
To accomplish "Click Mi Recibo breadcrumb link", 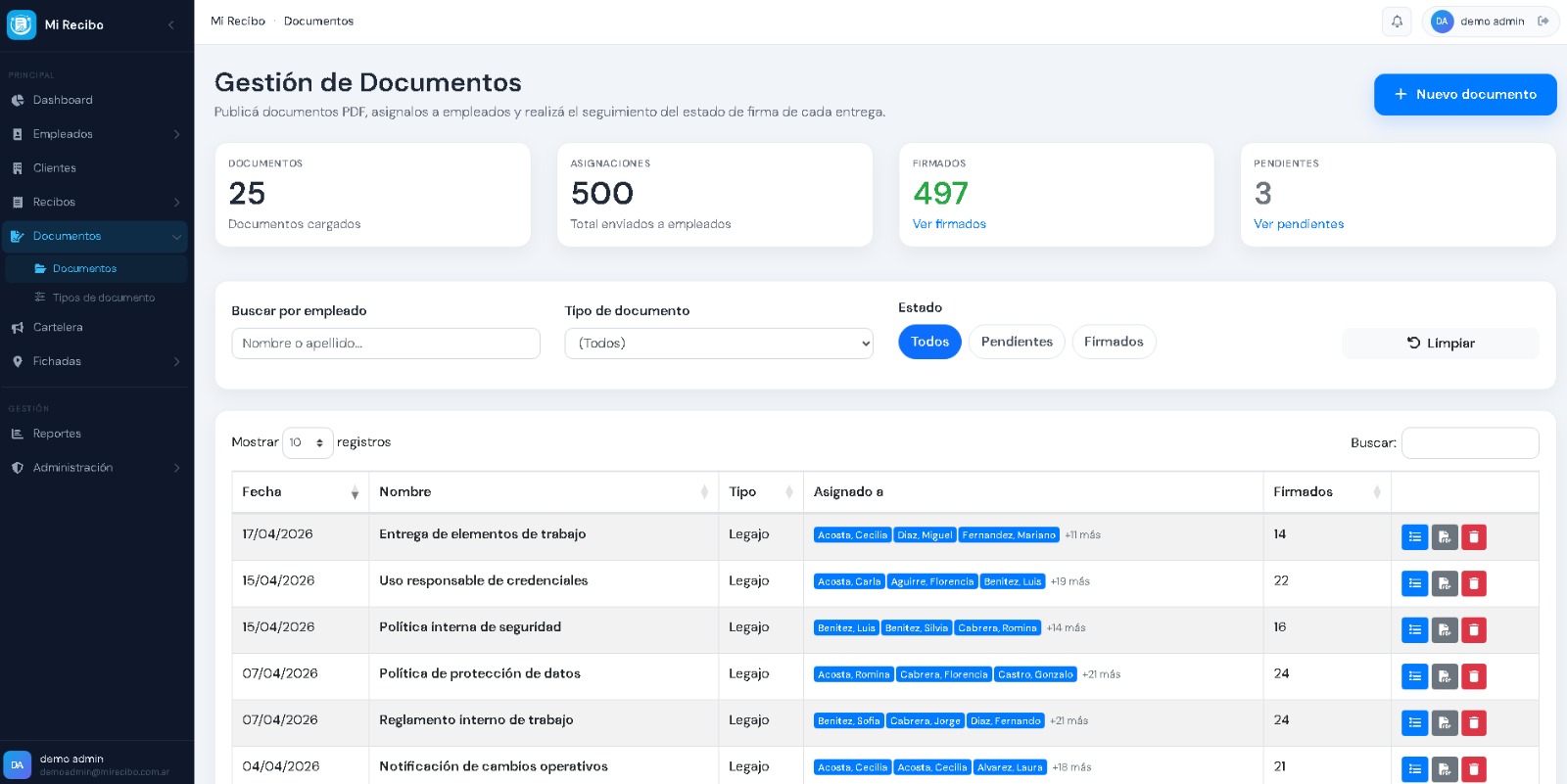I will pos(238,21).
